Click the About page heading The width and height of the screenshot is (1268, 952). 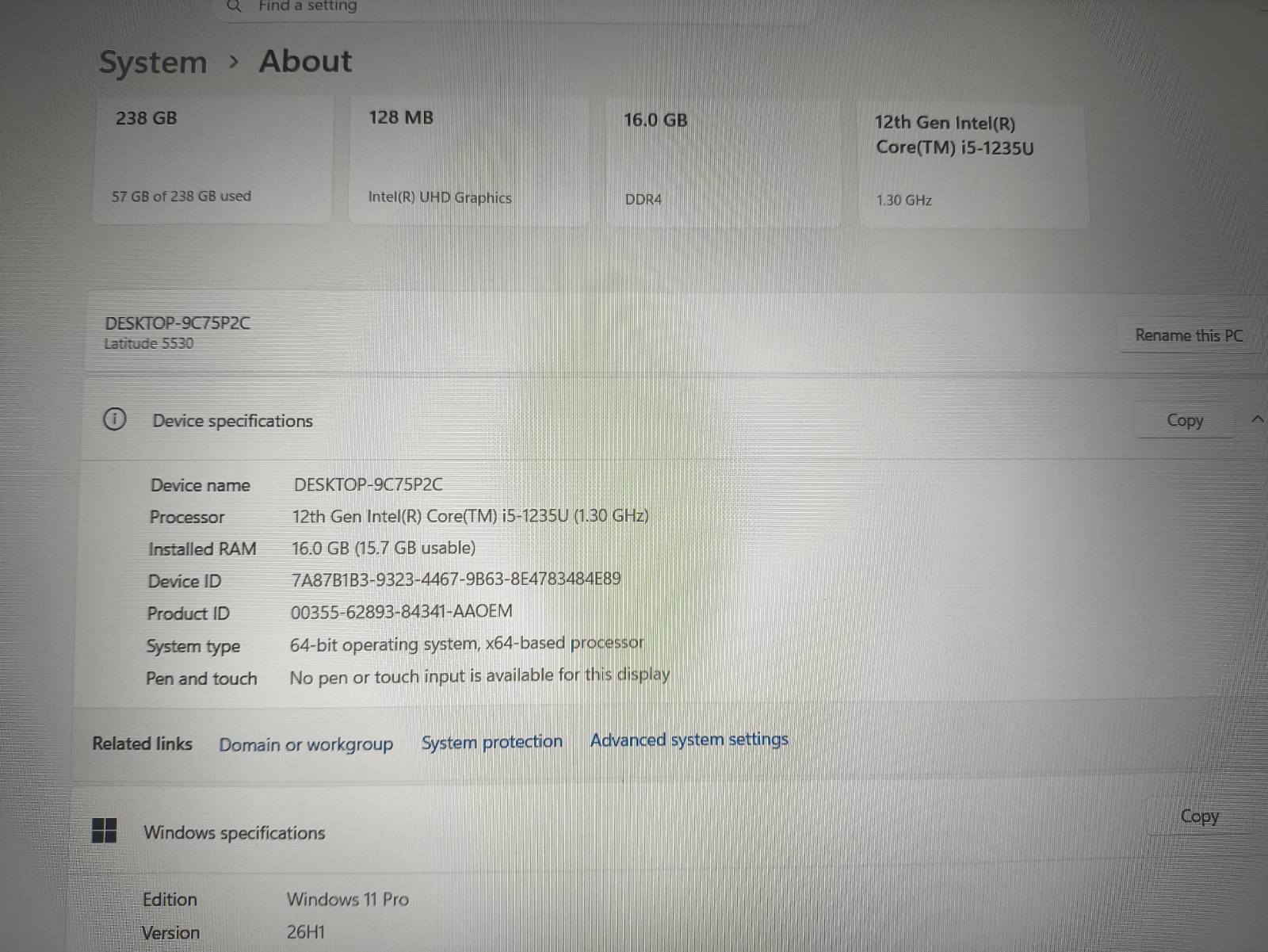(305, 61)
